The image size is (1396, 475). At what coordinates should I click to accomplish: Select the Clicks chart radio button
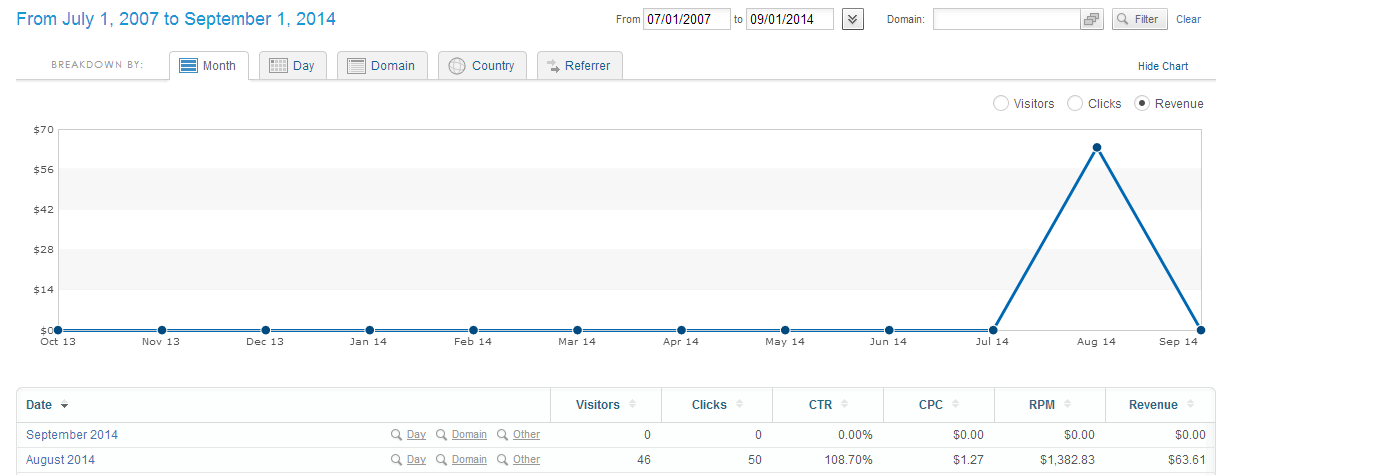tap(1075, 103)
